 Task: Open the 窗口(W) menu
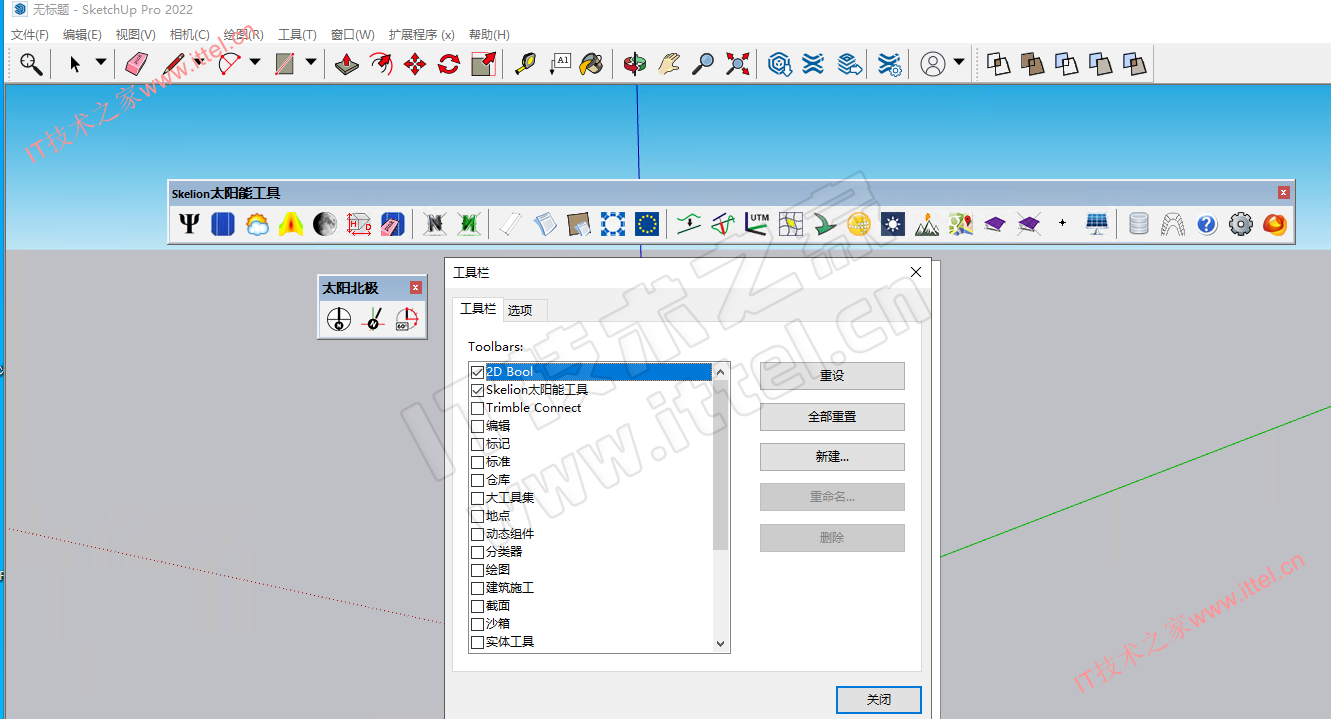tap(353, 34)
